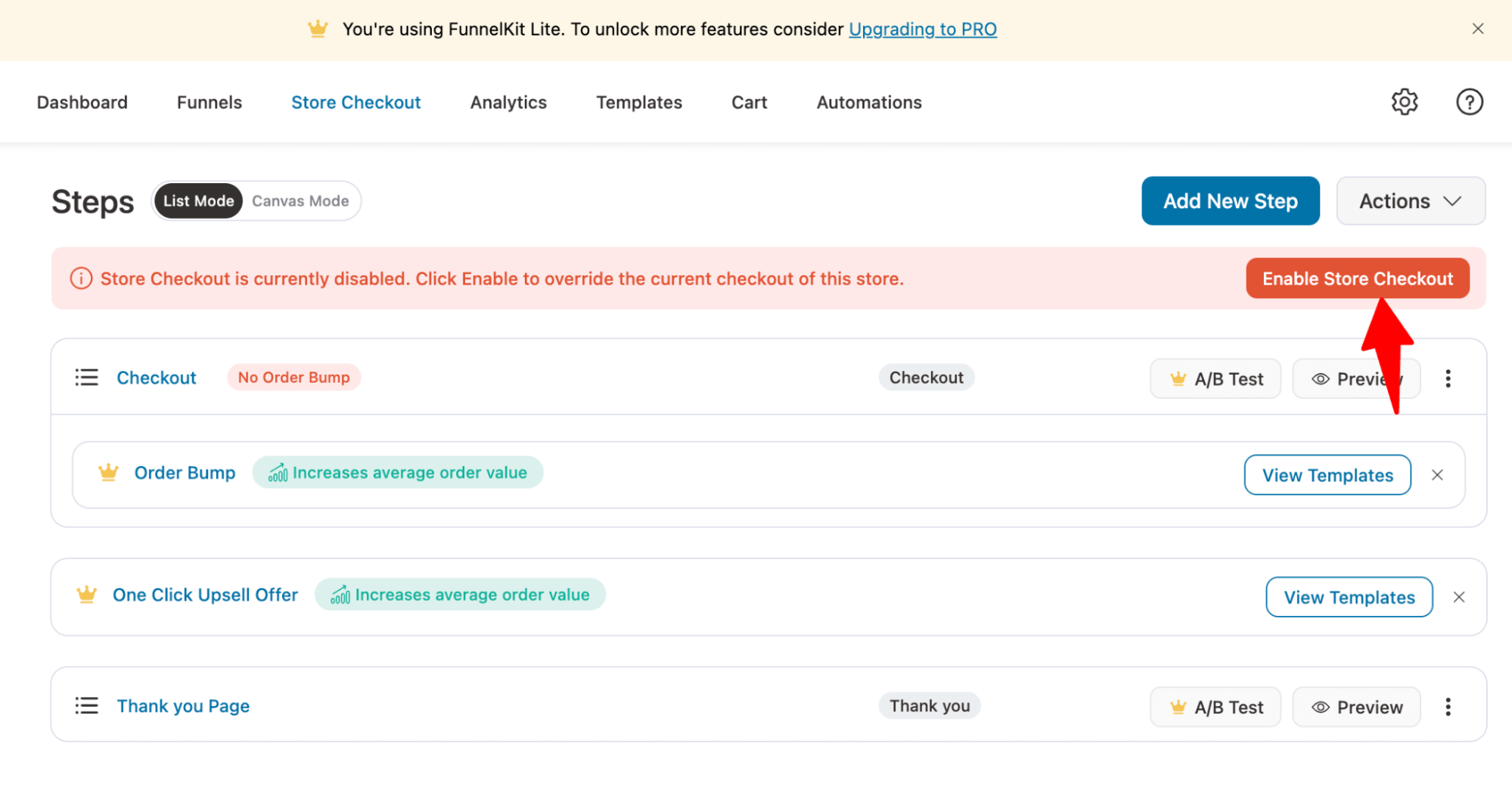Click the drag handle icon beside Thank you Page
Screen dimensions: 1512x787
(87, 706)
